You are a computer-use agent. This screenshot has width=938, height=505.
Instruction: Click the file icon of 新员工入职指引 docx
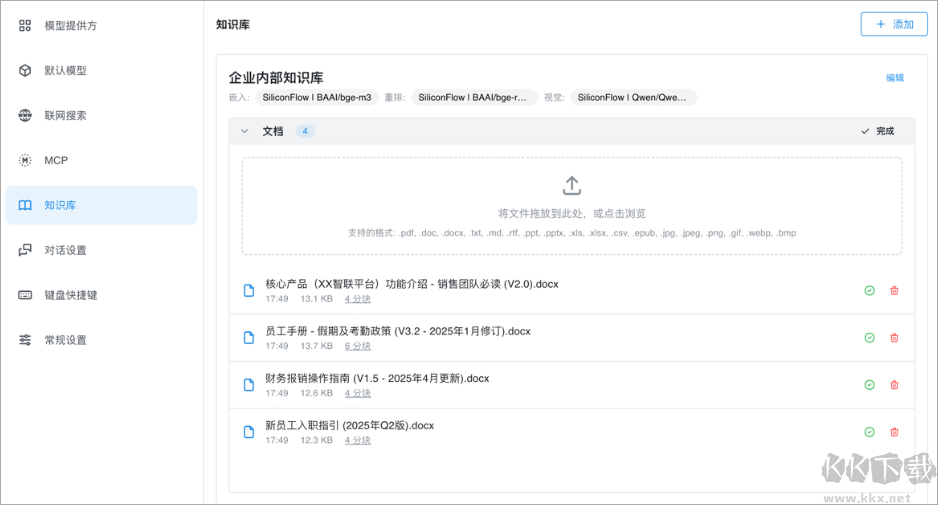[x=249, y=432]
